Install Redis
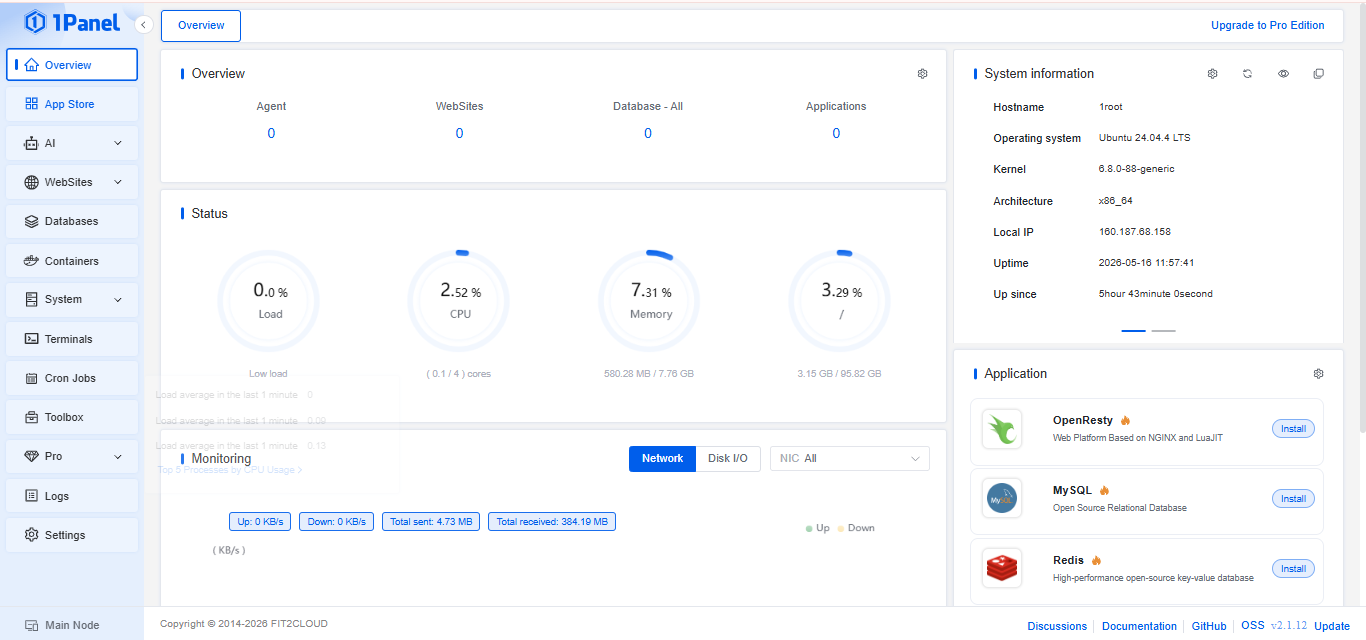This screenshot has width=1366, height=640. (x=1294, y=568)
